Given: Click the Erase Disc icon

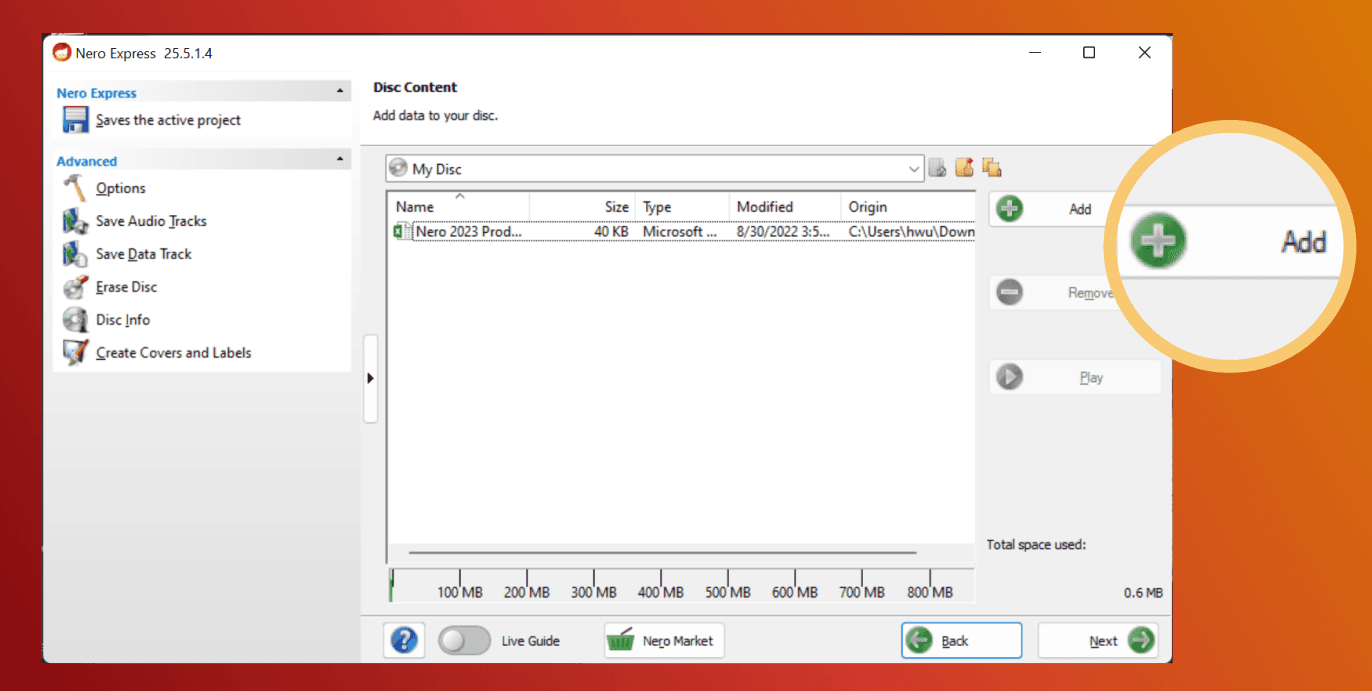Looking at the screenshot, I should pyautogui.click(x=75, y=287).
